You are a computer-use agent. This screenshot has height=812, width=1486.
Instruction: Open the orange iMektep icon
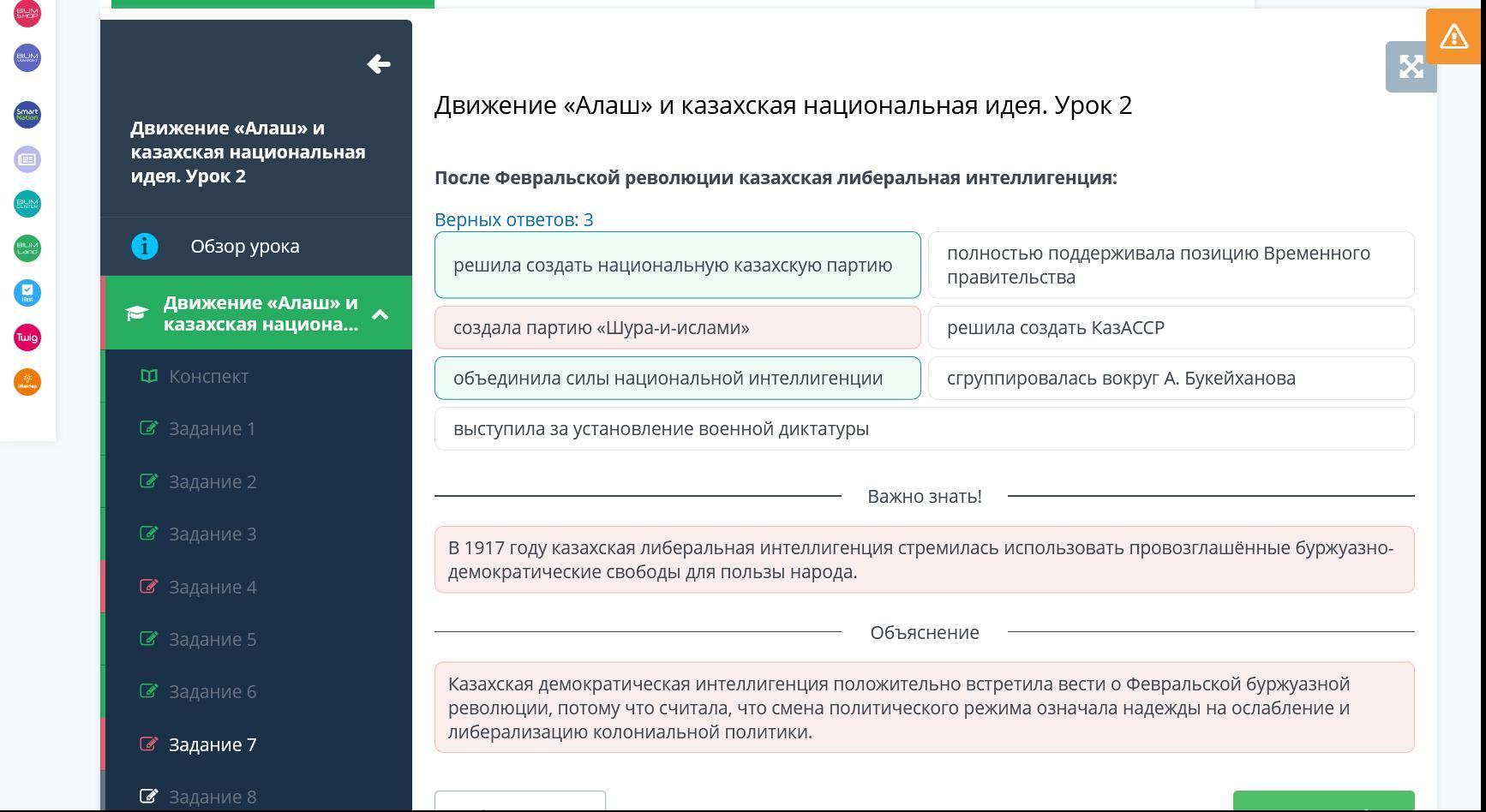[x=27, y=382]
